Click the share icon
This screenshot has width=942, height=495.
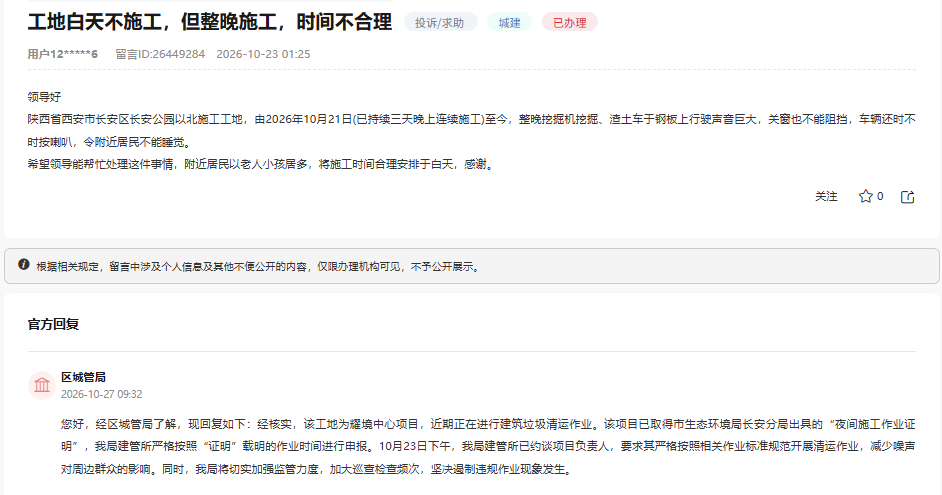(x=907, y=196)
